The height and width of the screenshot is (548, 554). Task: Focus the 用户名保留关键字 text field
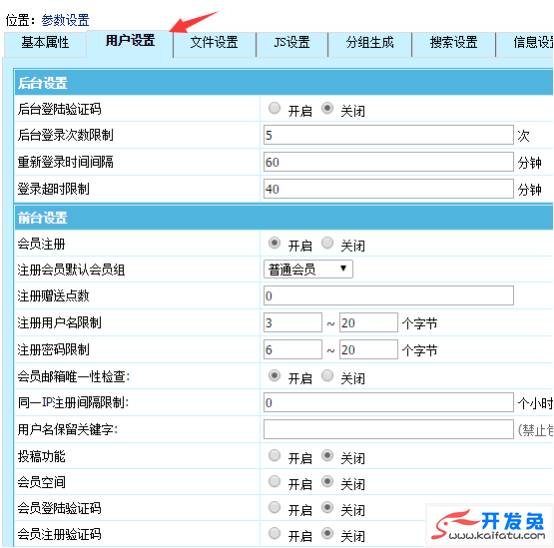(388, 429)
